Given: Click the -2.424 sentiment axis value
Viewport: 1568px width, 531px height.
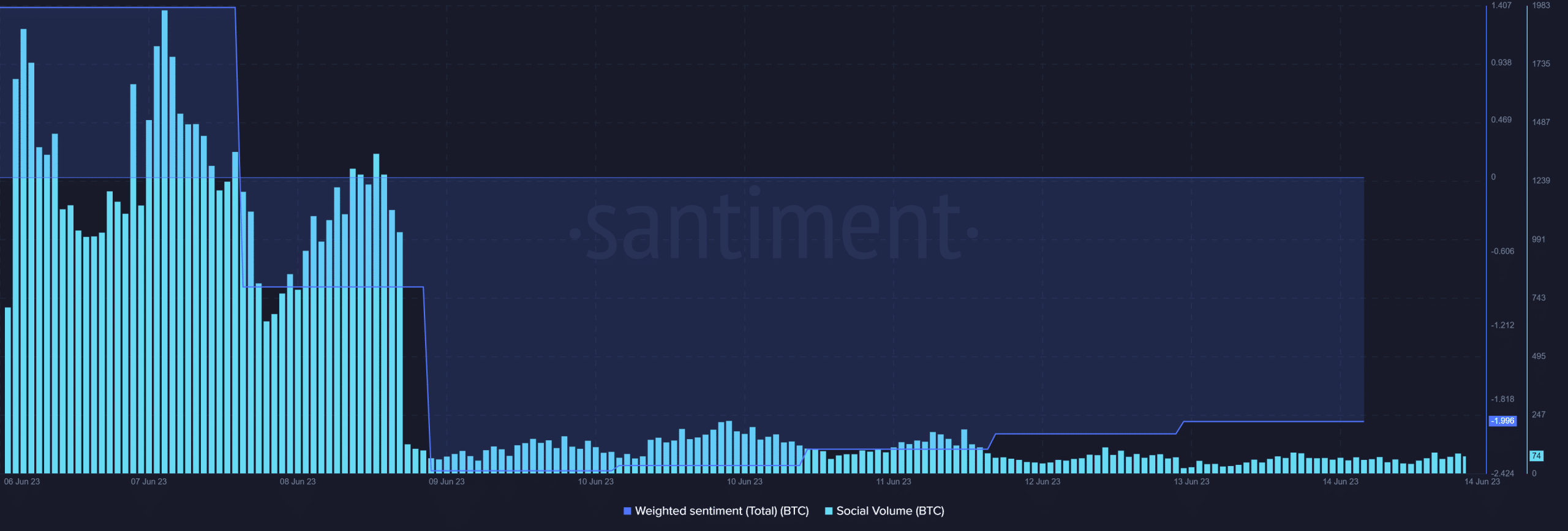Looking at the screenshot, I should [x=1502, y=473].
